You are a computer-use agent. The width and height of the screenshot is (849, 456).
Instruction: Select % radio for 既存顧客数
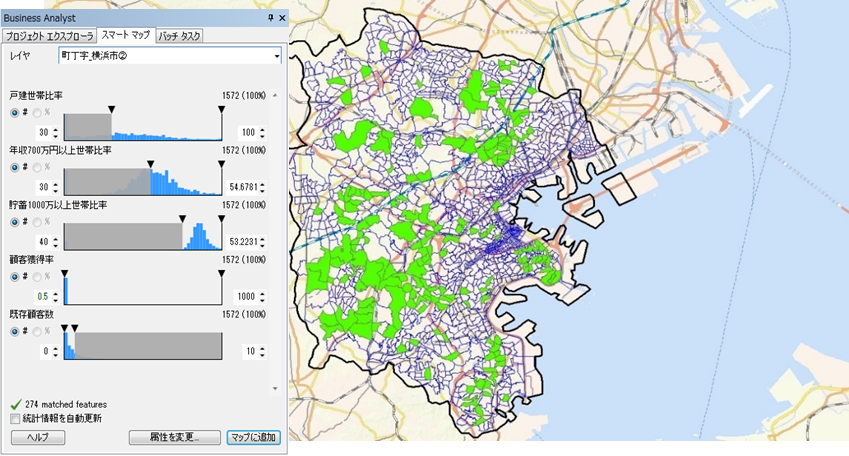click(x=35, y=332)
